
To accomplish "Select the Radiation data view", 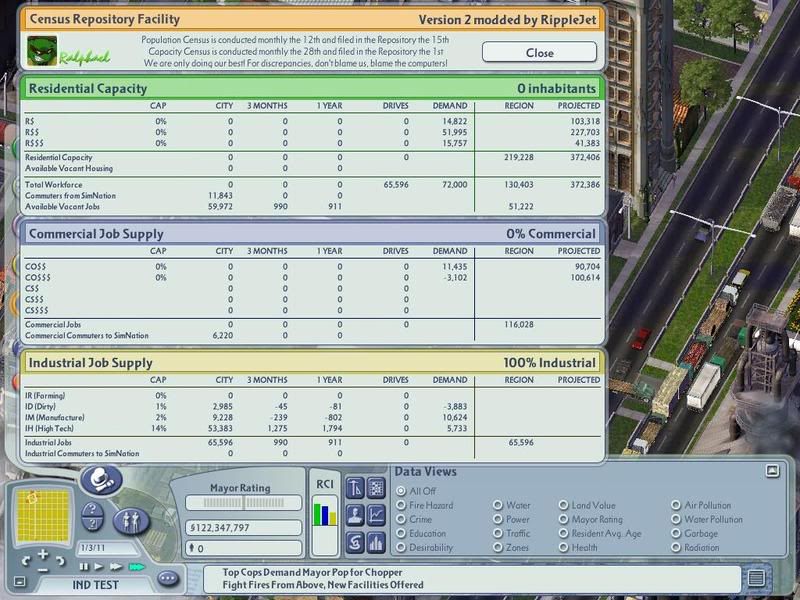I will click(676, 547).
